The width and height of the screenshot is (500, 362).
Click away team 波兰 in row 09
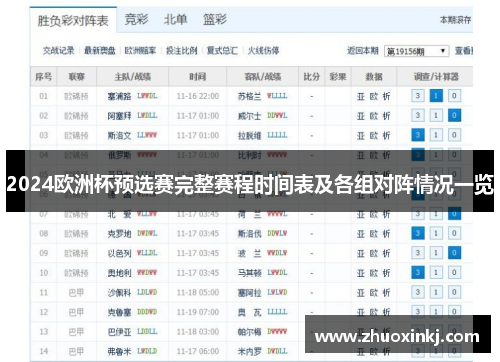(249, 253)
